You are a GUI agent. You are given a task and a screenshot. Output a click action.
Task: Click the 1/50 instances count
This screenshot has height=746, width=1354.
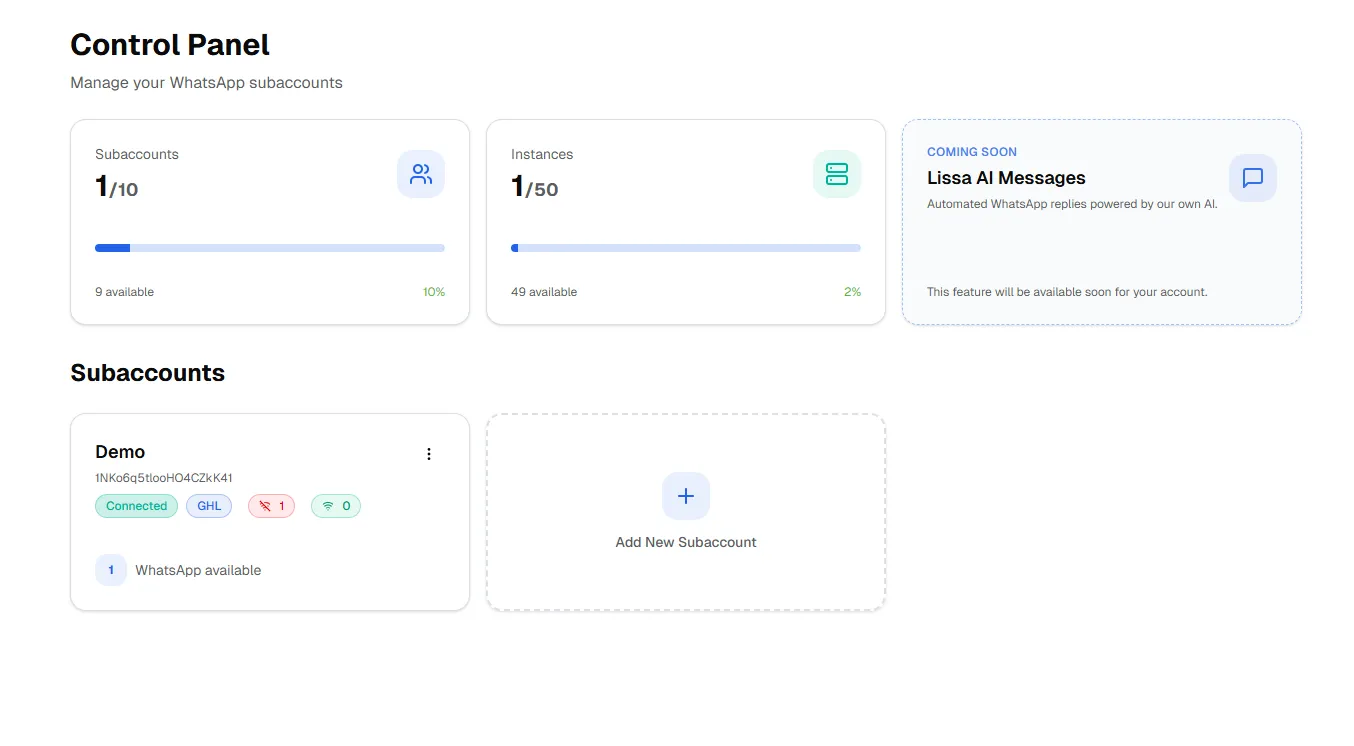pyautogui.click(x=535, y=187)
